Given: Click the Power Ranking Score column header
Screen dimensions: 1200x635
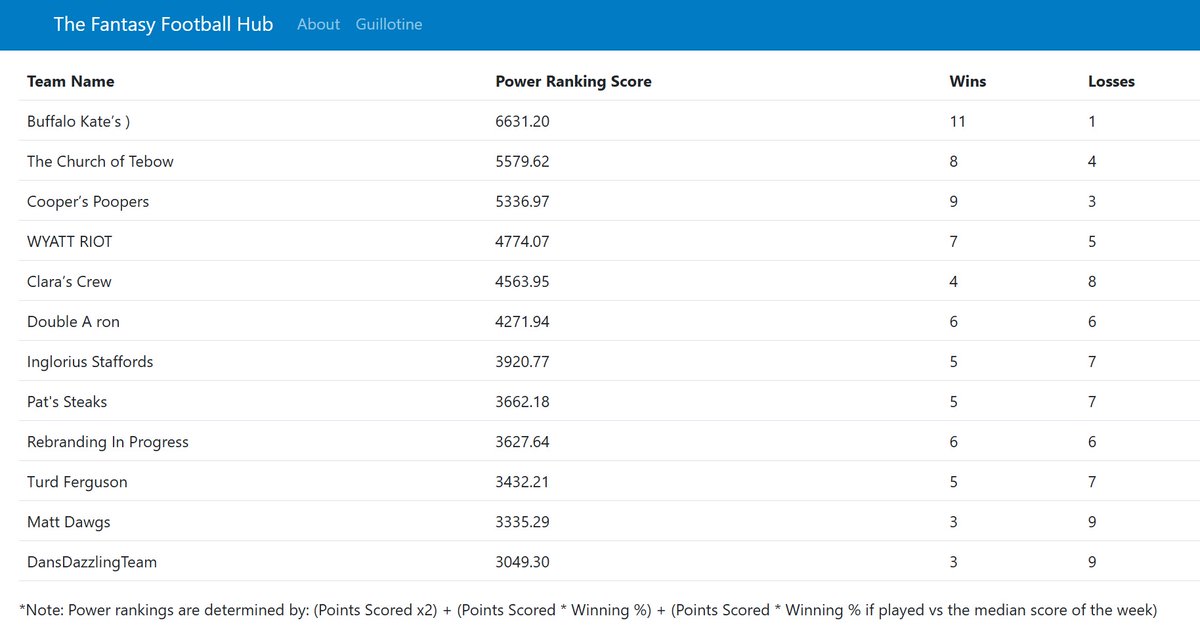Looking at the screenshot, I should click(573, 81).
